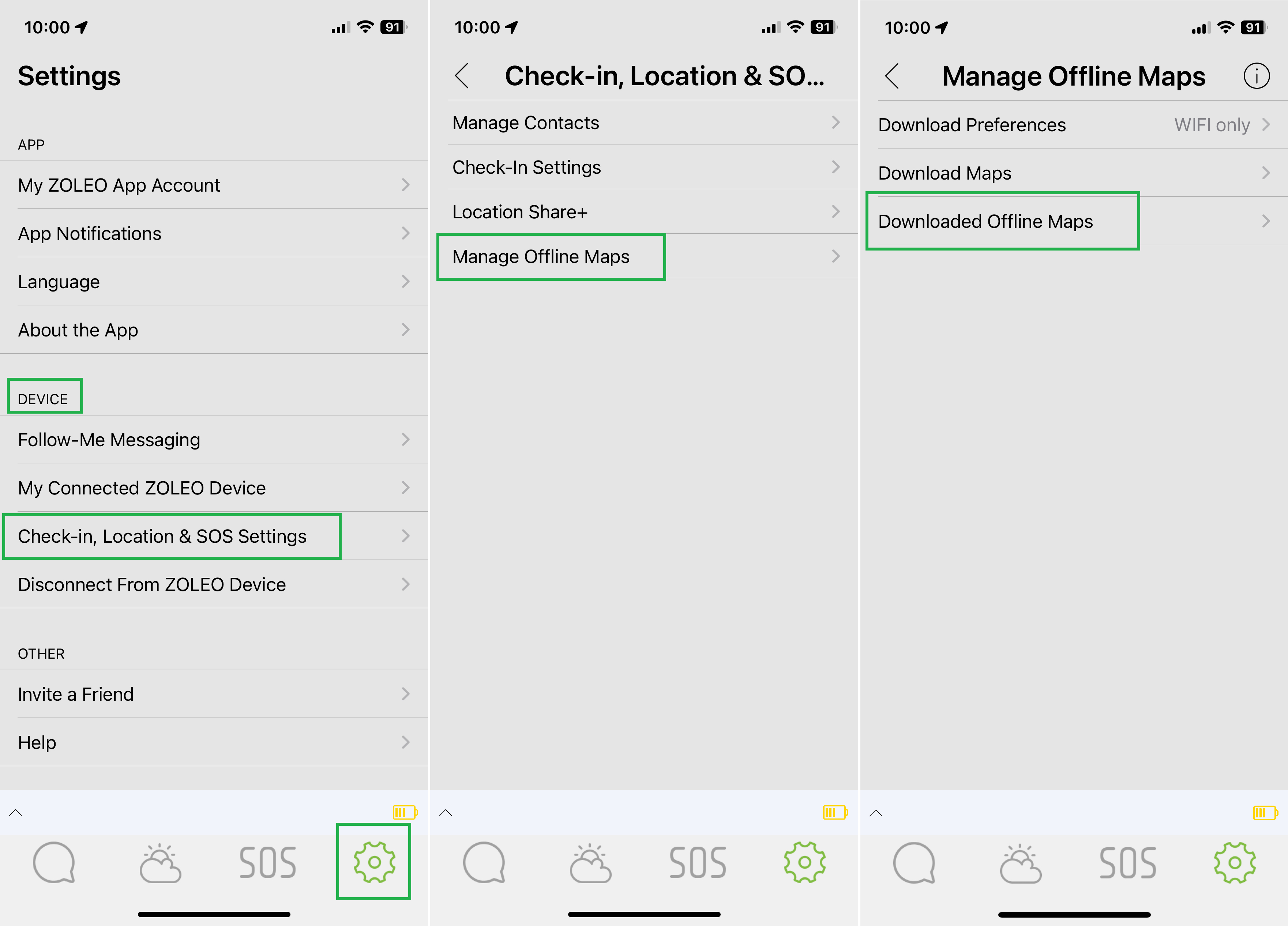
Task: Expand status drawer caret on Settings screen
Action: (16, 813)
